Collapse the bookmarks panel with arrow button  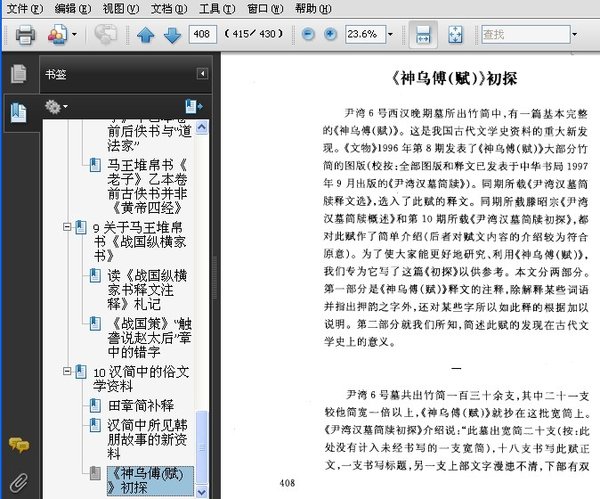[x=202, y=73]
